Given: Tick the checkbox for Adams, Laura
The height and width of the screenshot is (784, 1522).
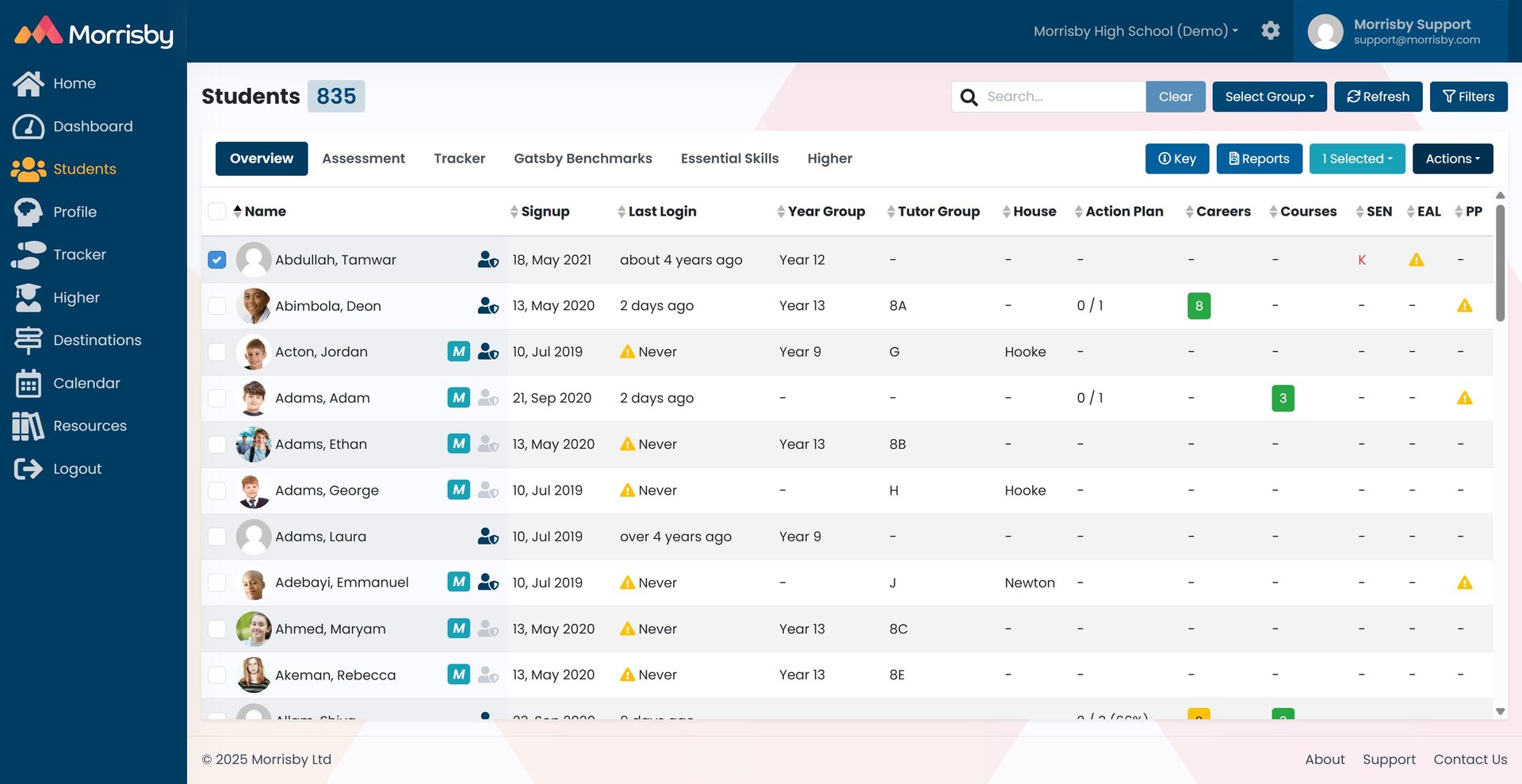Looking at the screenshot, I should click(x=217, y=537).
